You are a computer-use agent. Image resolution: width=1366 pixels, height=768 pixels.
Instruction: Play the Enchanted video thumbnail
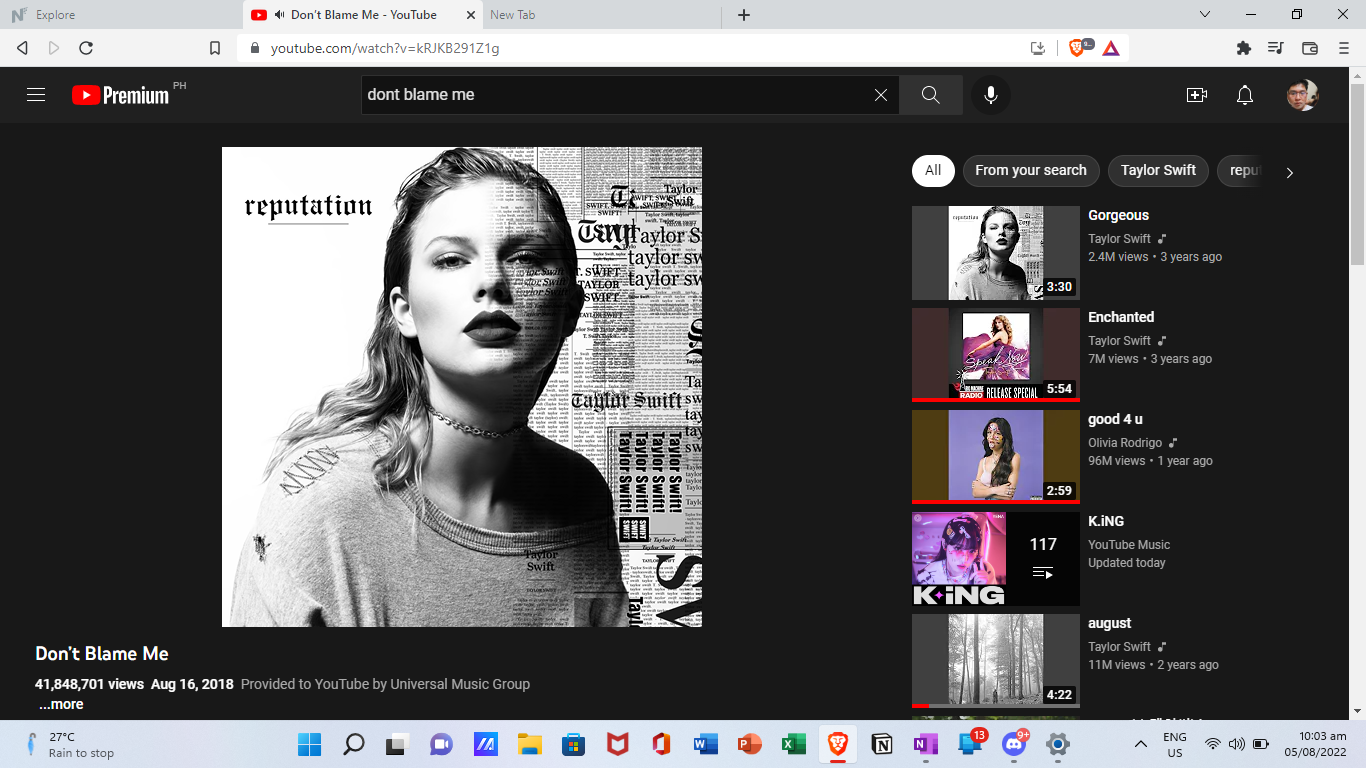[x=996, y=355]
